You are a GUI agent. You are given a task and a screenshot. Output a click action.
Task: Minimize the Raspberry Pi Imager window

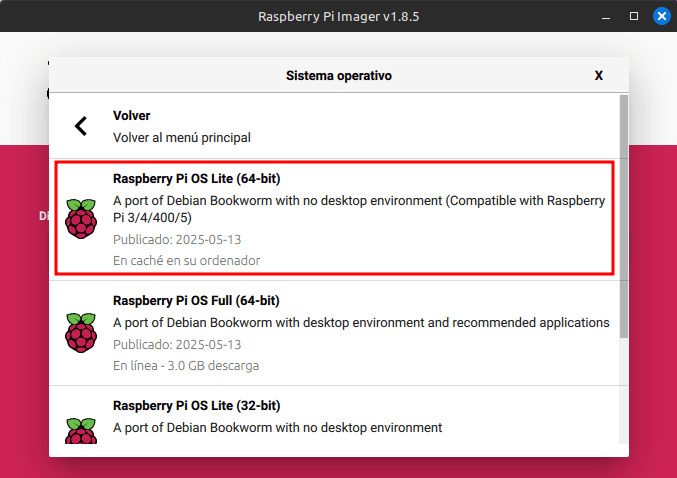click(606, 17)
